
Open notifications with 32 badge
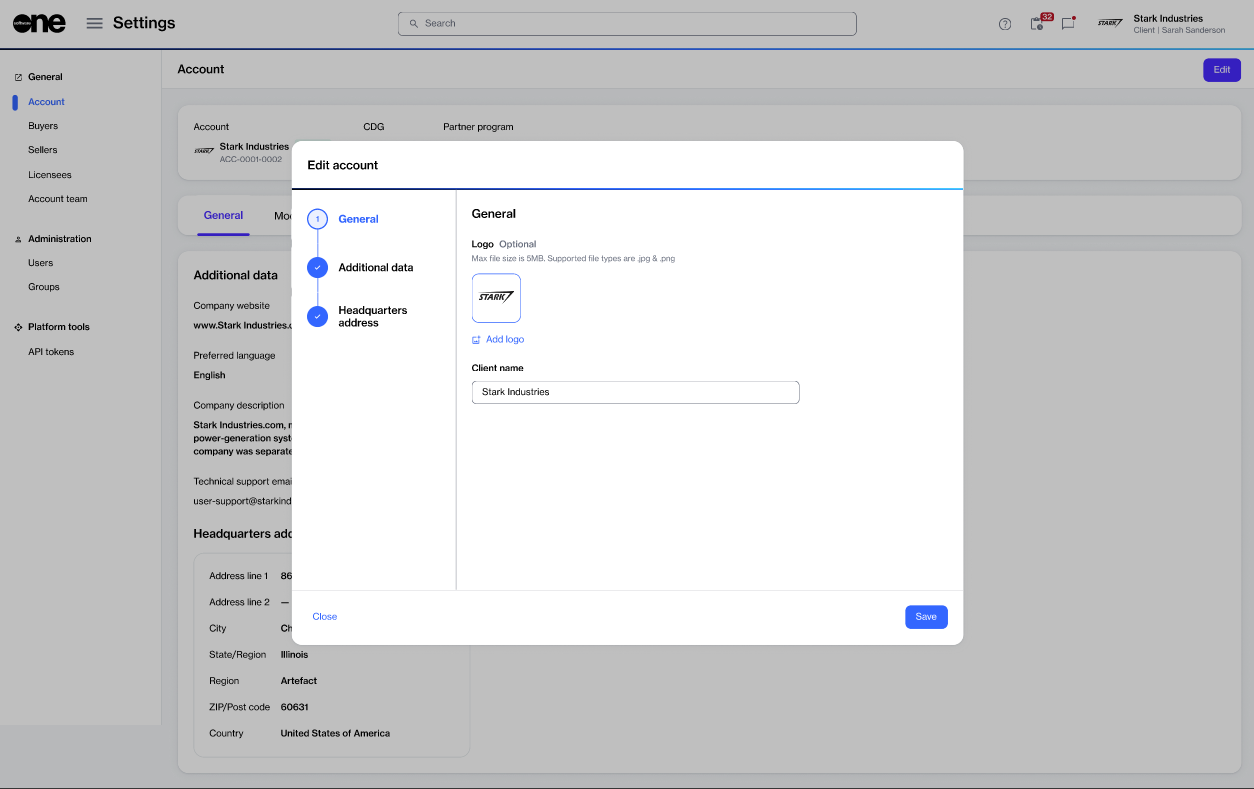[1037, 24]
